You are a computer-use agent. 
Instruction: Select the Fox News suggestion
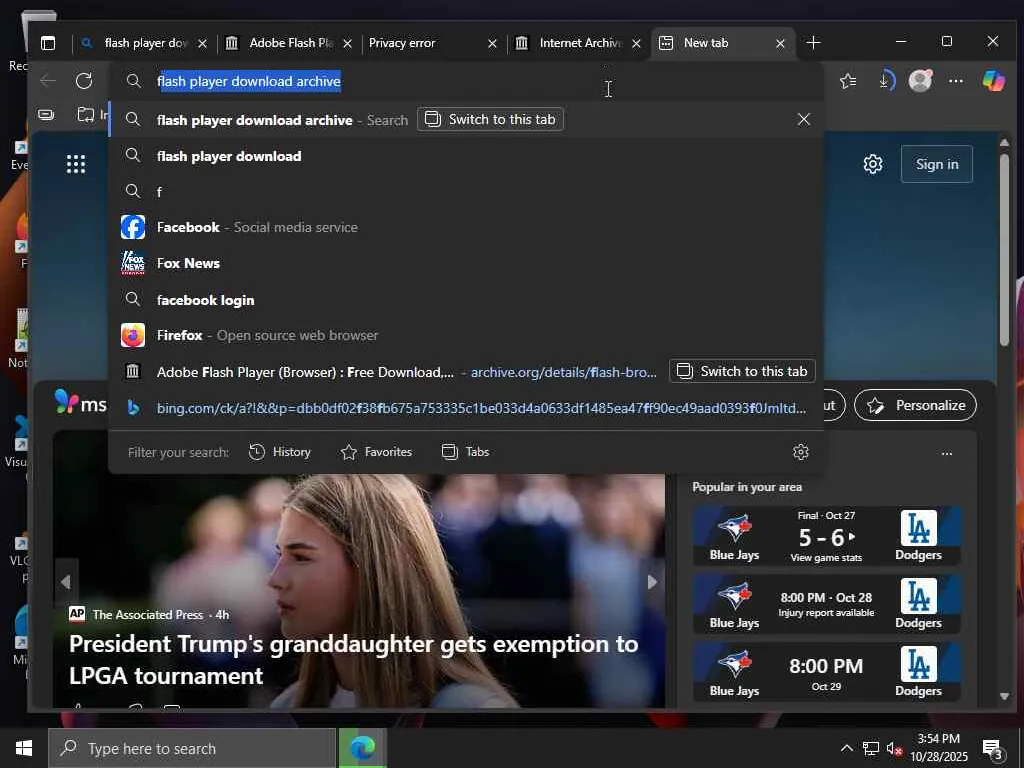pyautogui.click(x=466, y=263)
